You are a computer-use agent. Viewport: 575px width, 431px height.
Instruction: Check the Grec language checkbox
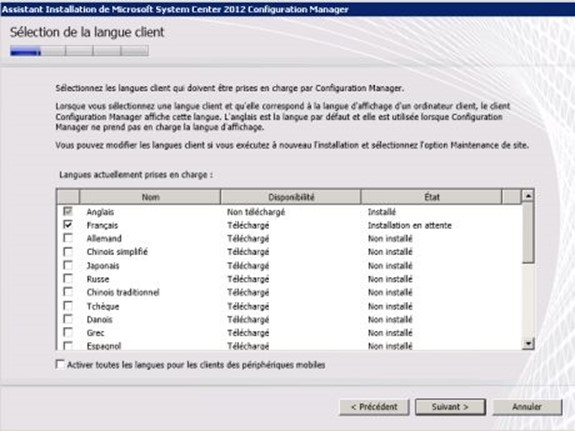click(x=68, y=333)
